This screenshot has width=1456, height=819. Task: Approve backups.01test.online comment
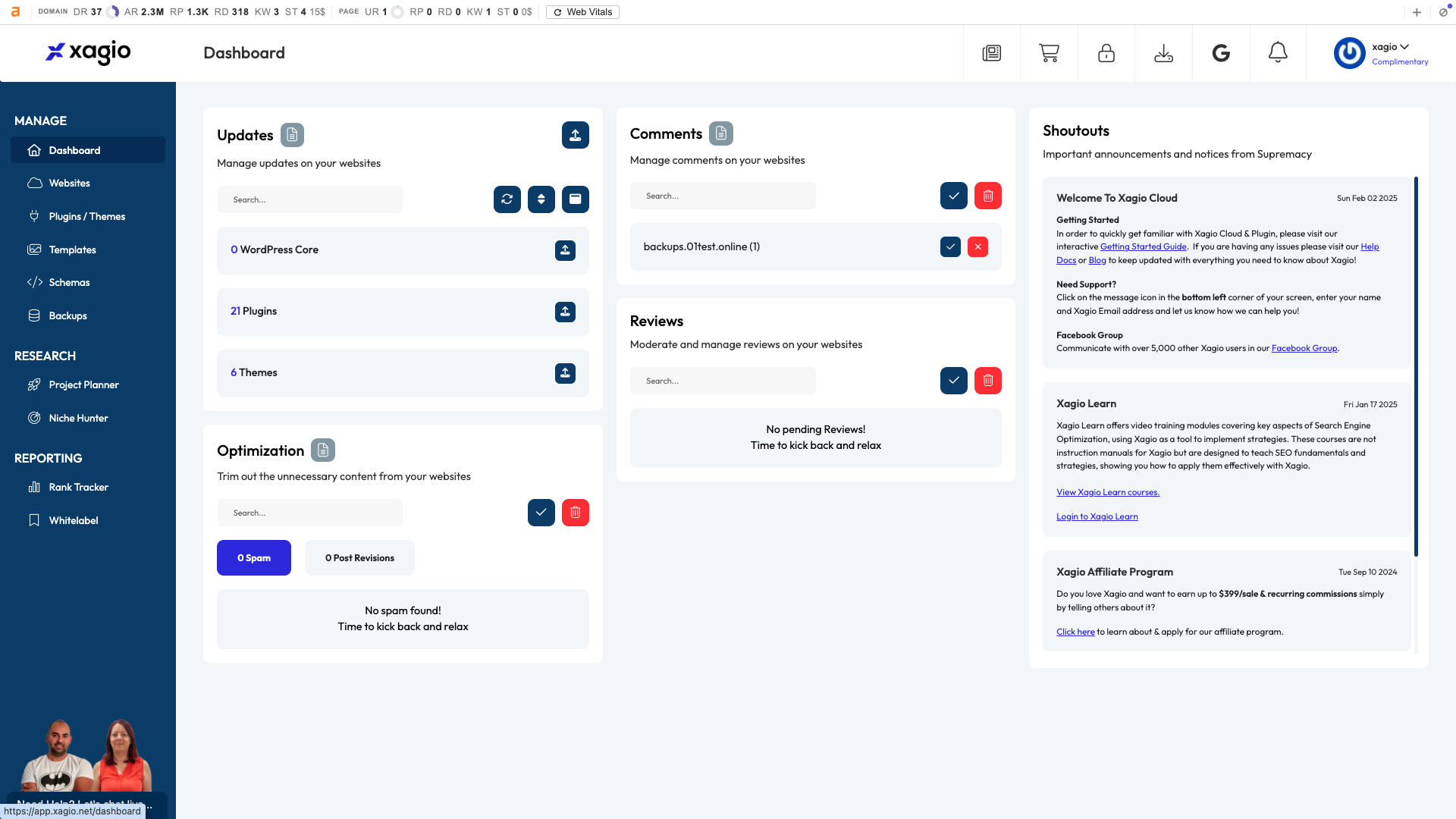pos(950,246)
